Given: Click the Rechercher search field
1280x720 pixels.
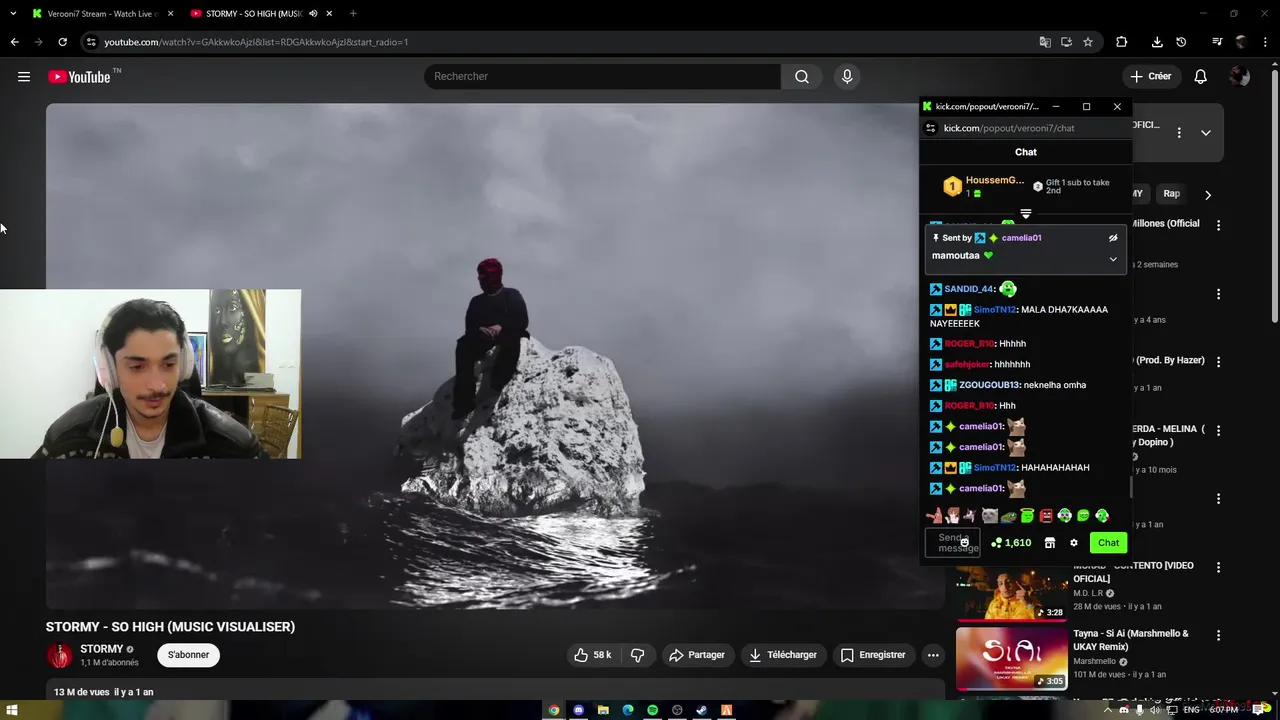Looking at the screenshot, I should (603, 76).
